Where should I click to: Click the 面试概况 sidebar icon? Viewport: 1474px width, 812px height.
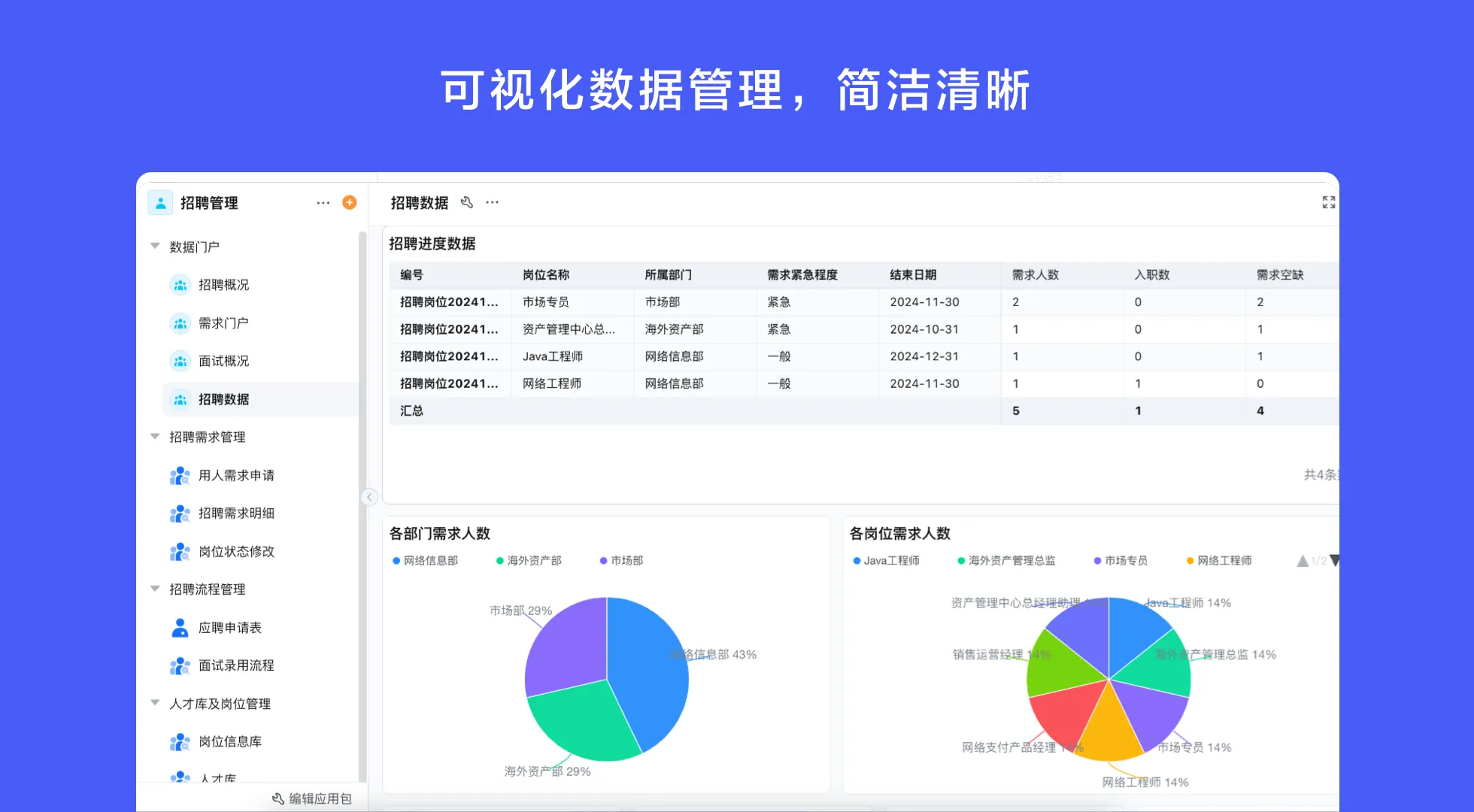tap(180, 361)
